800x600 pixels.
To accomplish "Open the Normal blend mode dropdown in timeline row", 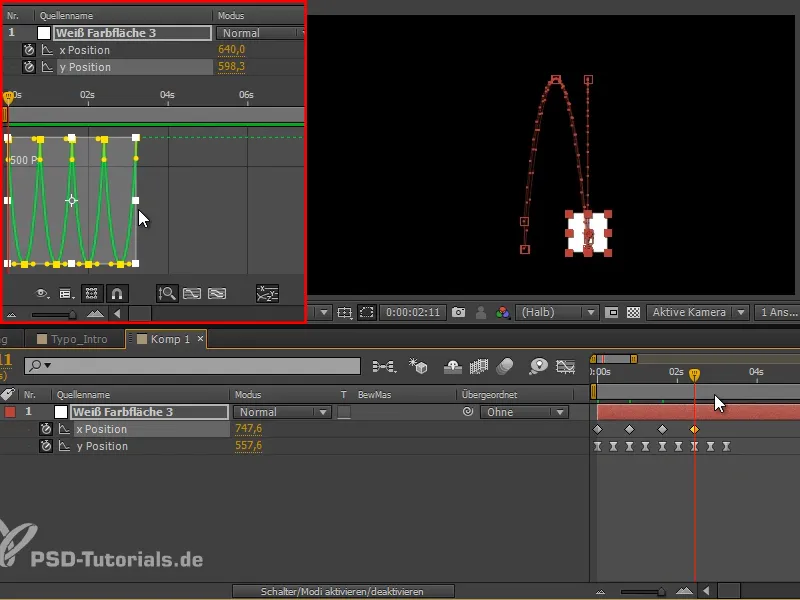I will coord(282,412).
